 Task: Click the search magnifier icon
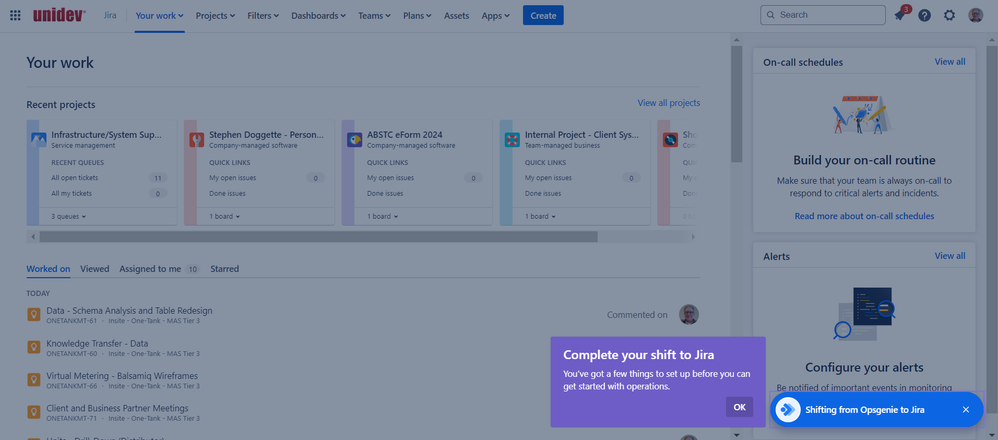pyautogui.click(x=771, y=15)
